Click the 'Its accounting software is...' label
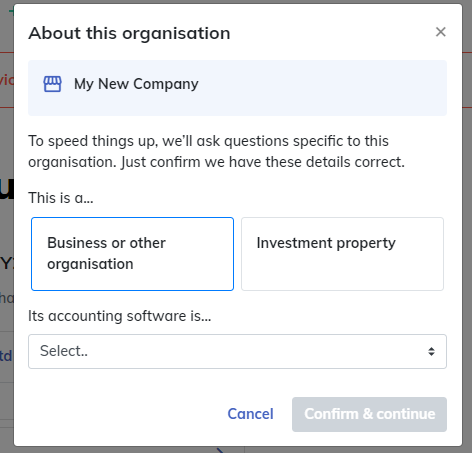Viewport: 472px width, 453px height. [120, 316]
